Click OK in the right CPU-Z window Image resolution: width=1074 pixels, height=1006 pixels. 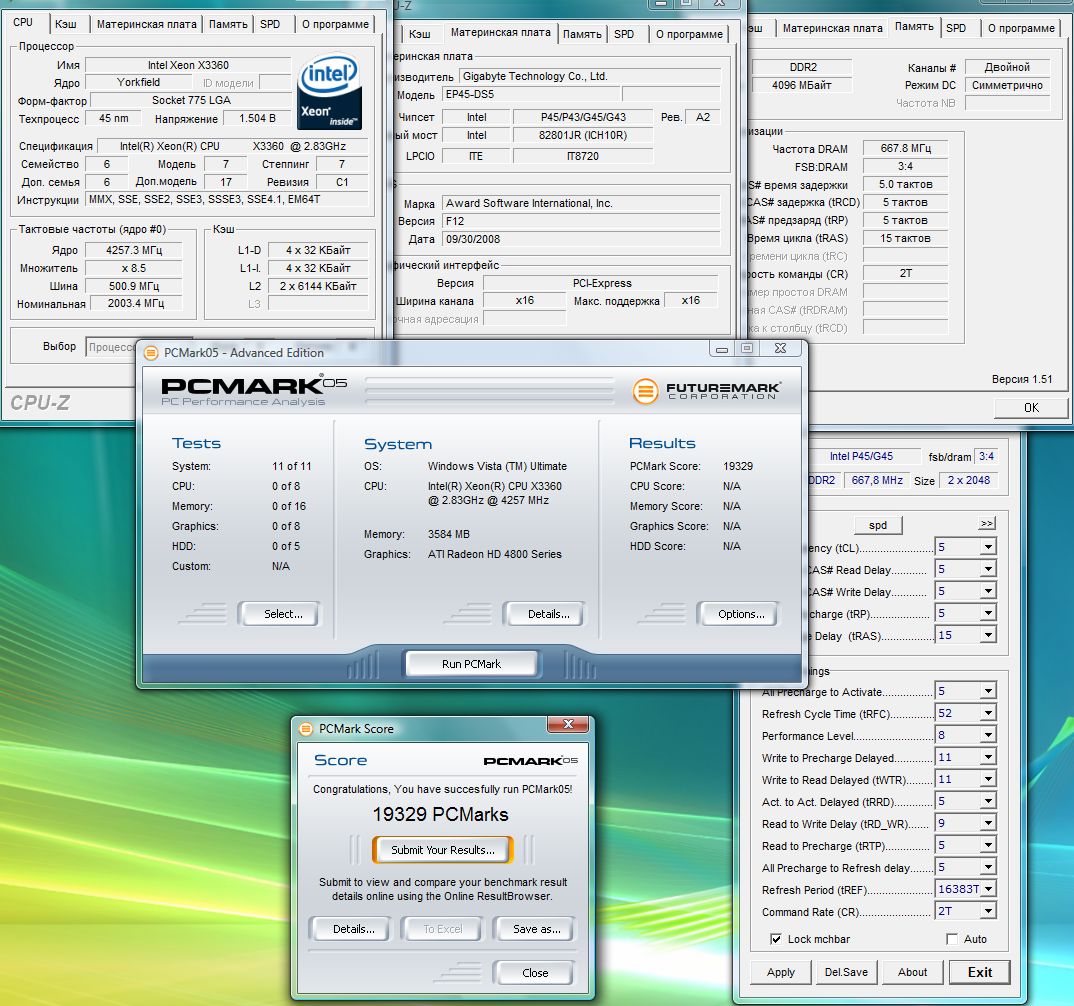click(x=1031, y=407)
